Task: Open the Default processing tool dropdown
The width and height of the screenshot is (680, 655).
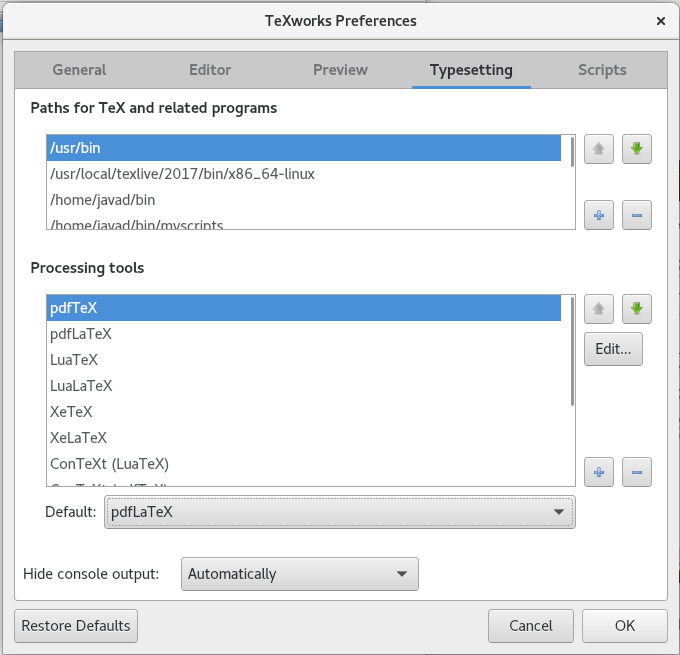Action: [339, 512]
